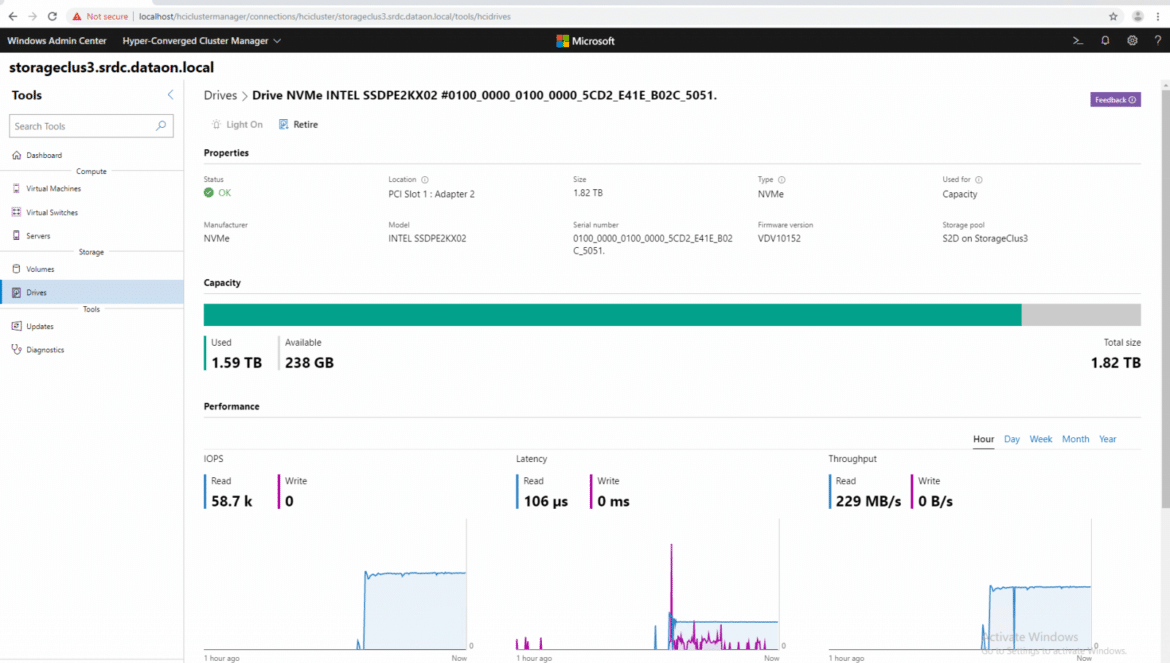Click the Not secure warning icon
The image size is (1170, 663).
[77, 16]
